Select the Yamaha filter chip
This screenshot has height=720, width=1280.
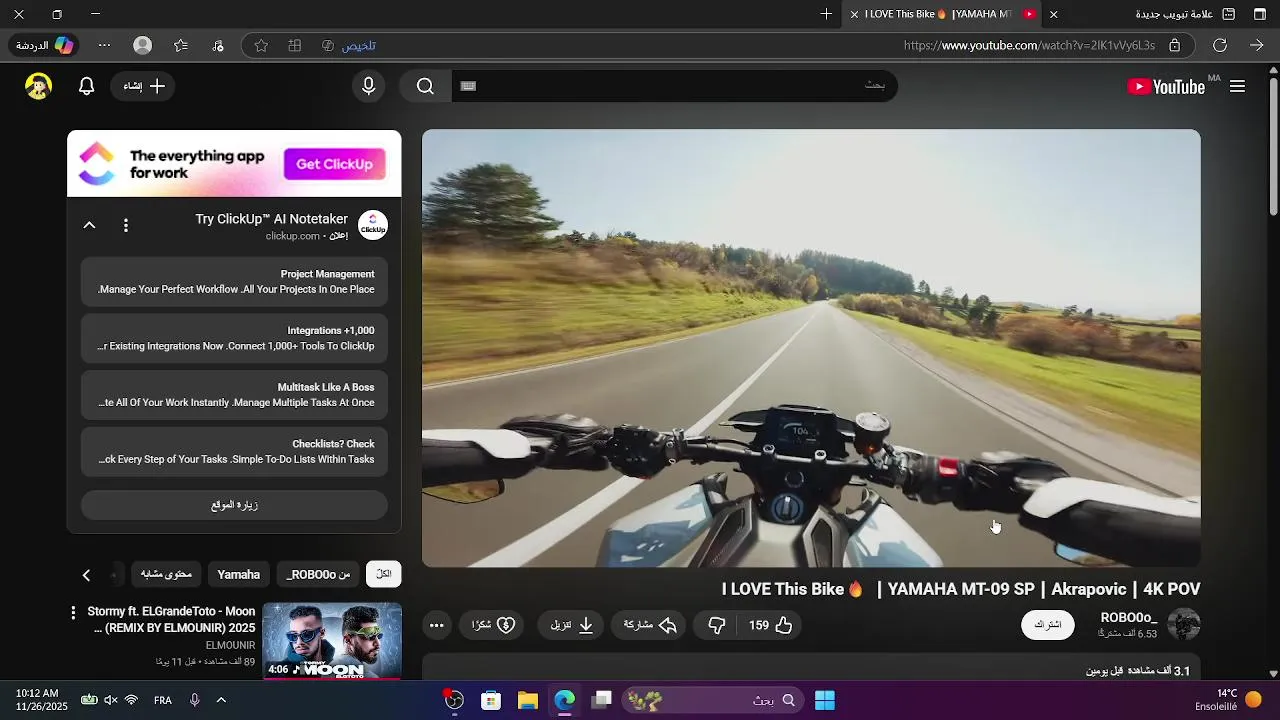coord(239,574)
